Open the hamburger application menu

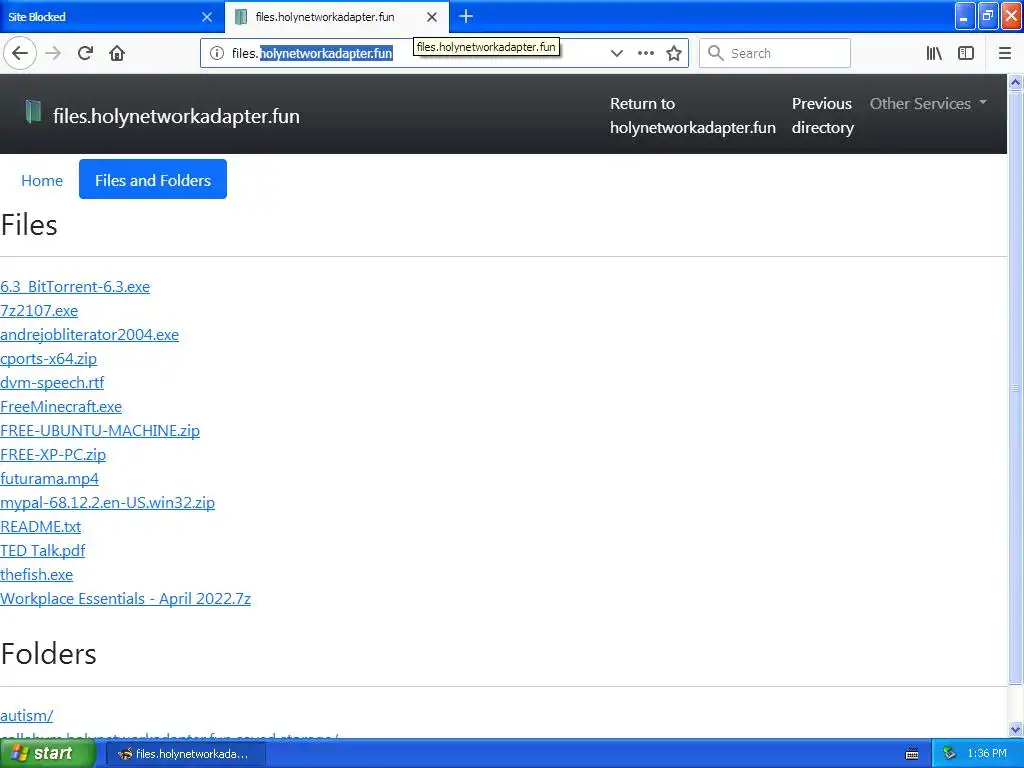(1004, 53)
